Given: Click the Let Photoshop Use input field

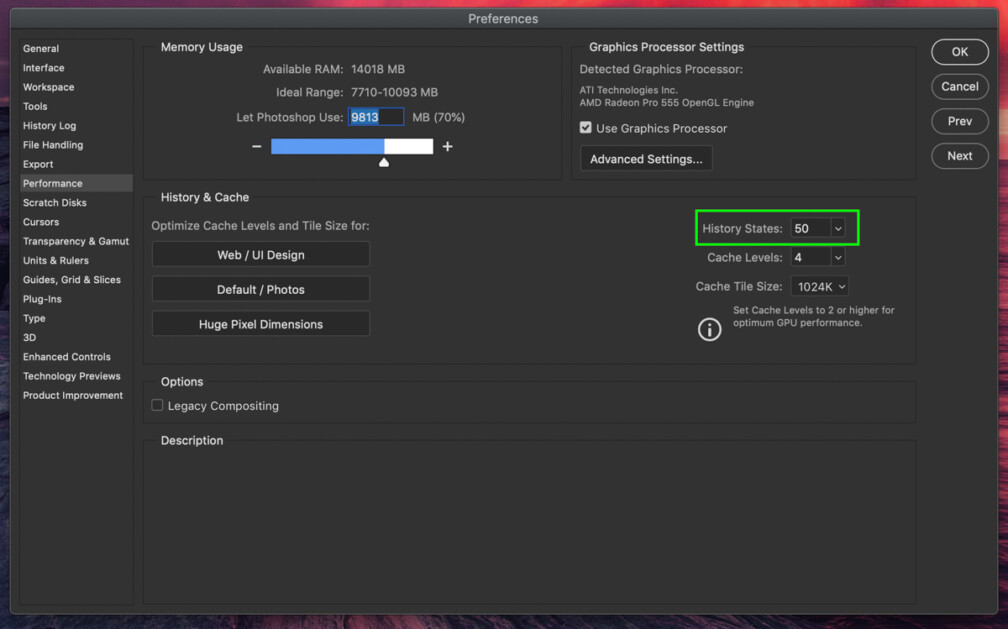Looking at the screenshot, I should point(376,117).
